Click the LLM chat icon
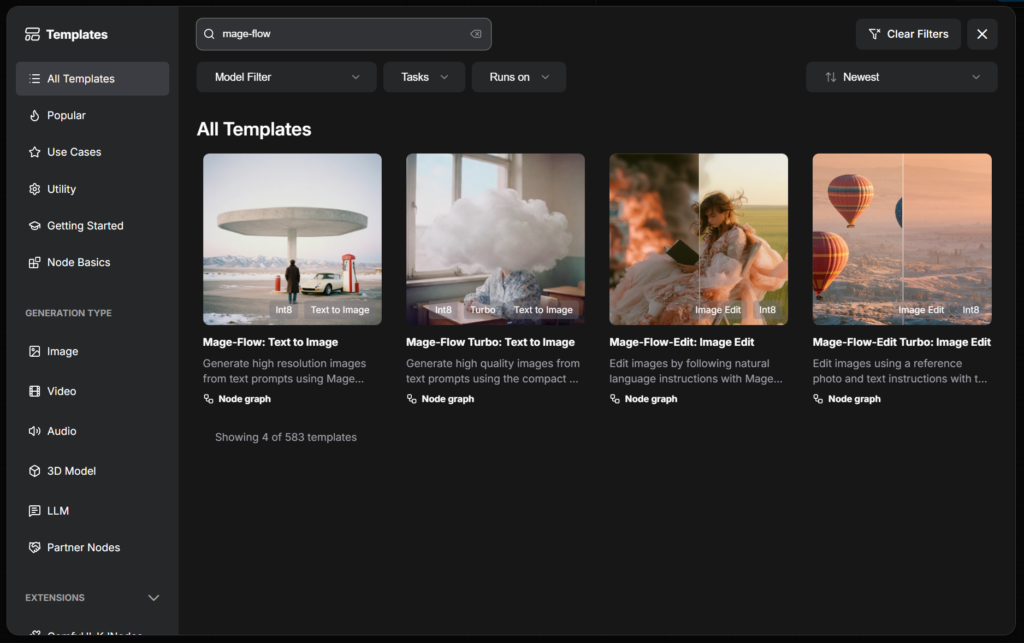 (35, 510)
